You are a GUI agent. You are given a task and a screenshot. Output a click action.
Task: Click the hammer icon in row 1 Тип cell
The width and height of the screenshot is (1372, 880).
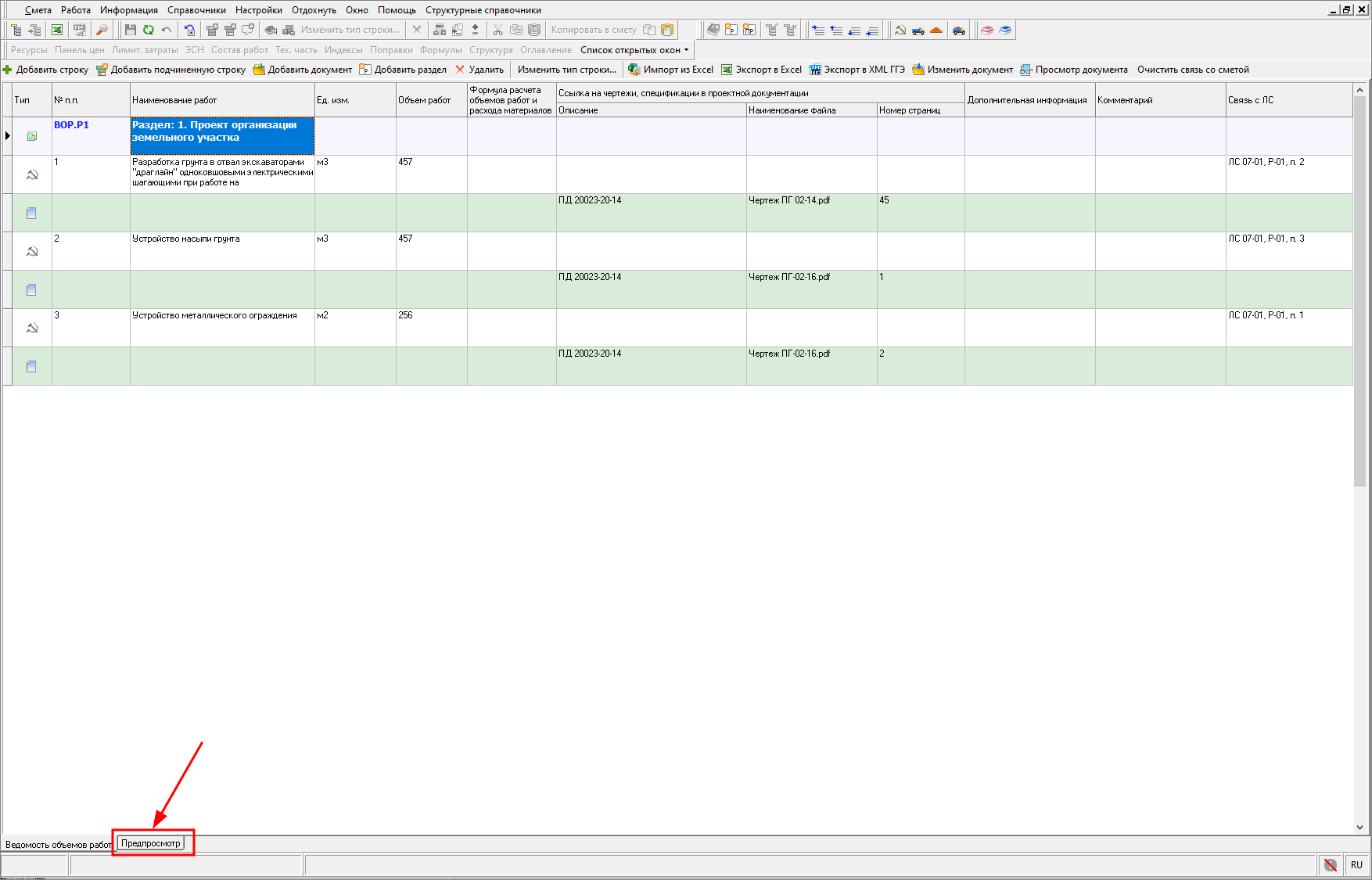coord(32,174)
